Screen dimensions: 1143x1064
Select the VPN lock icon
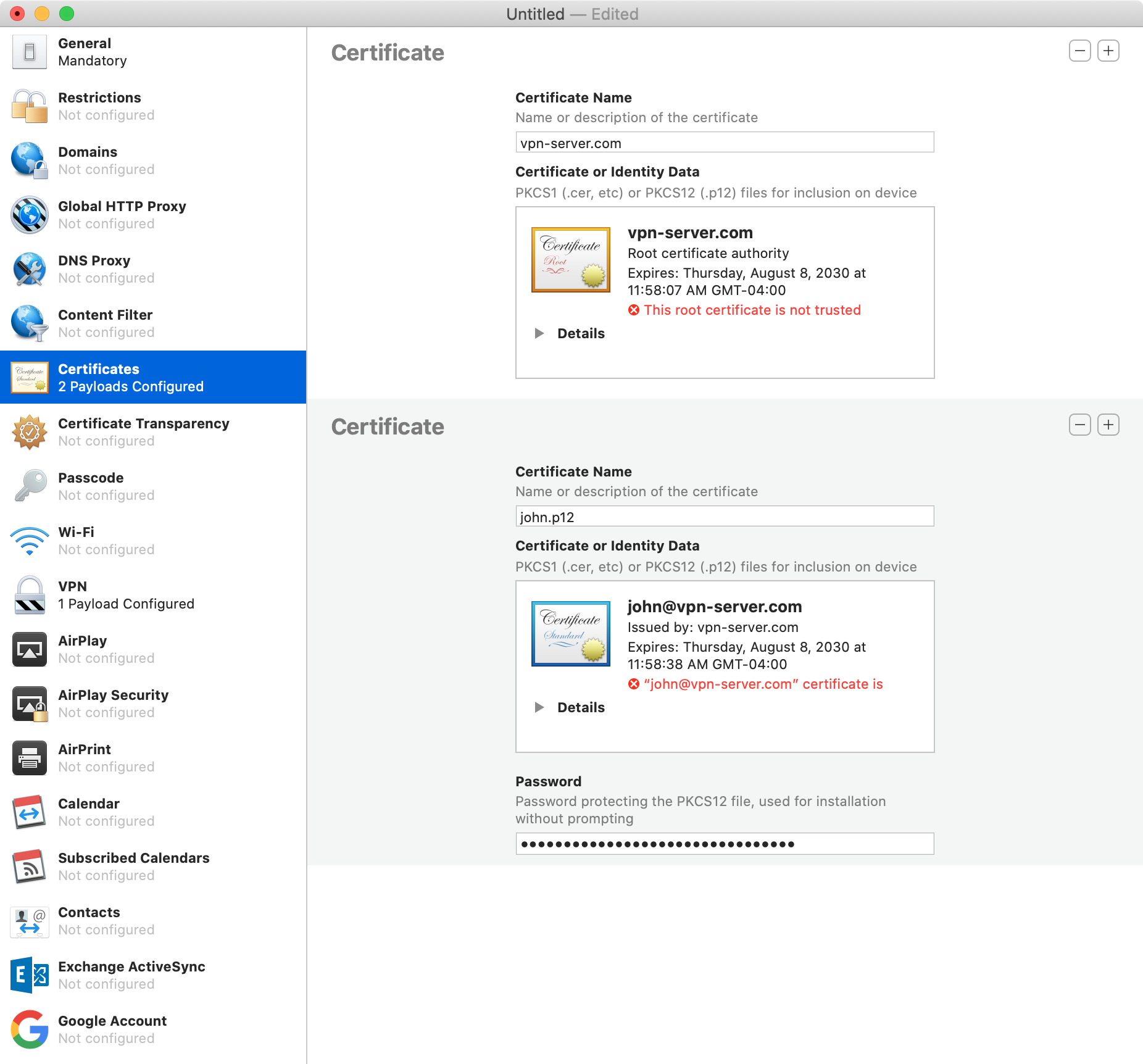coord(29,595)
